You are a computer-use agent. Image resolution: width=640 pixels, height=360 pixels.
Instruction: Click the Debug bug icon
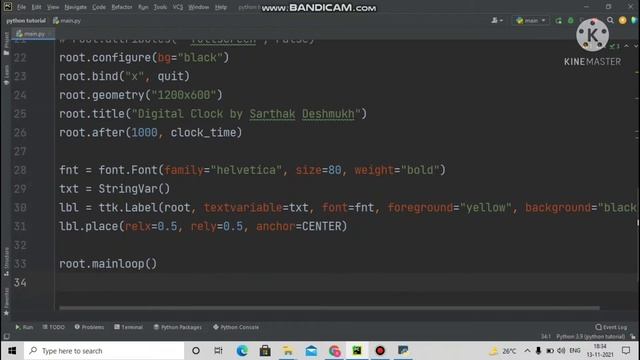coord(571,20)
